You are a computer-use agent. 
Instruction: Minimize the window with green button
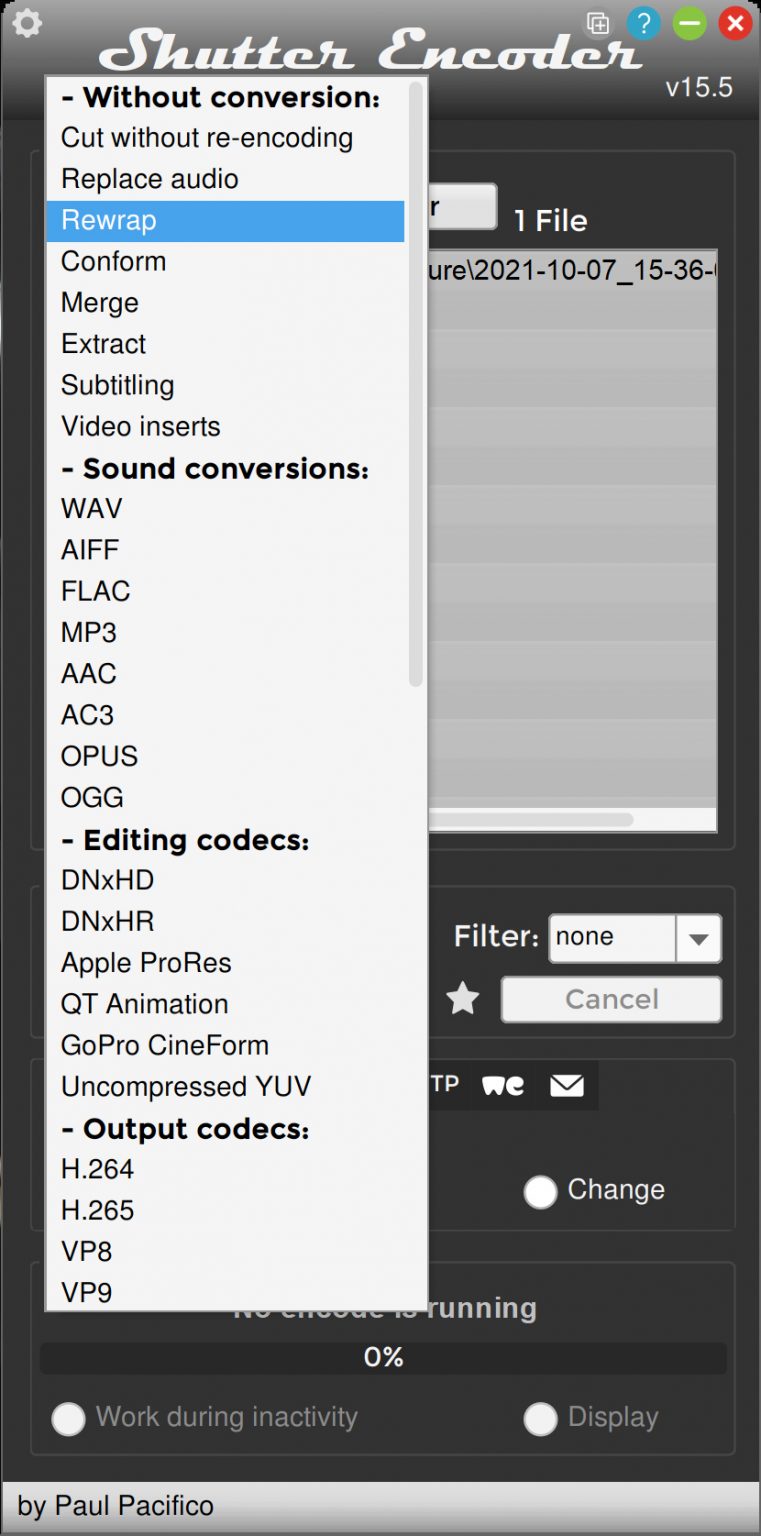[690, 23]
